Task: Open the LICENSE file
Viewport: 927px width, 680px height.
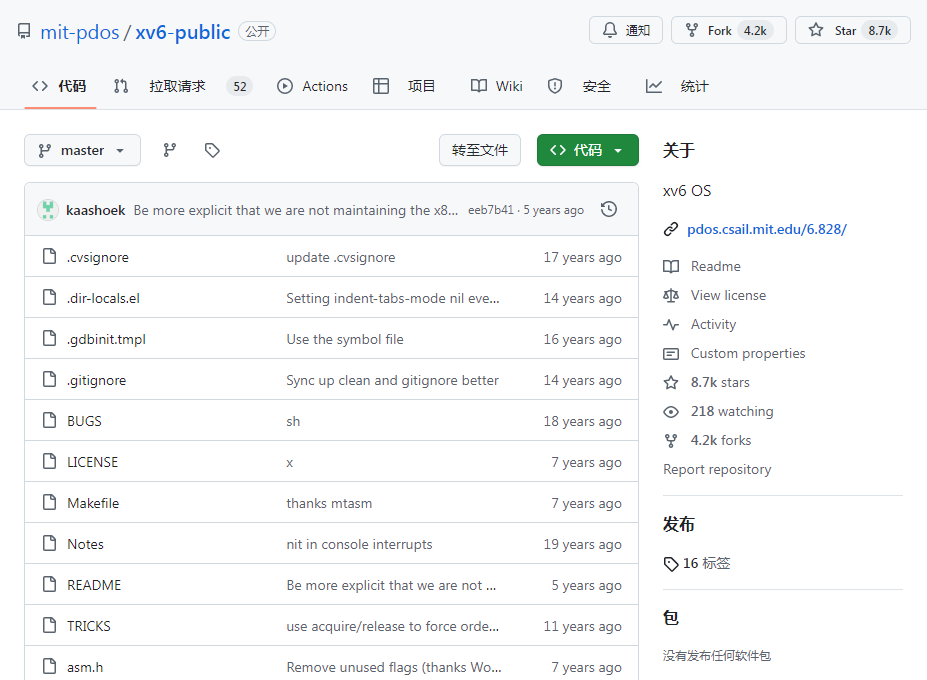Action: [x=92, y=462]
